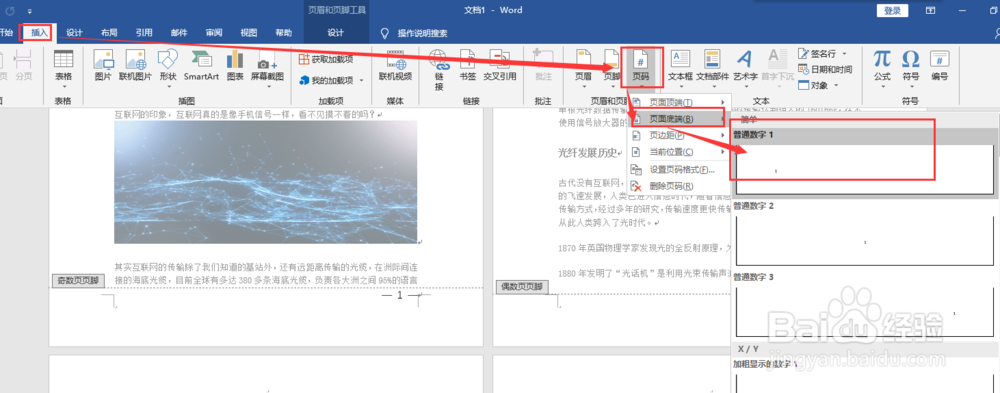Open the 页眉 header dropdown
The width and height of the screenshot is (1000, 393).
click(583, 67)
